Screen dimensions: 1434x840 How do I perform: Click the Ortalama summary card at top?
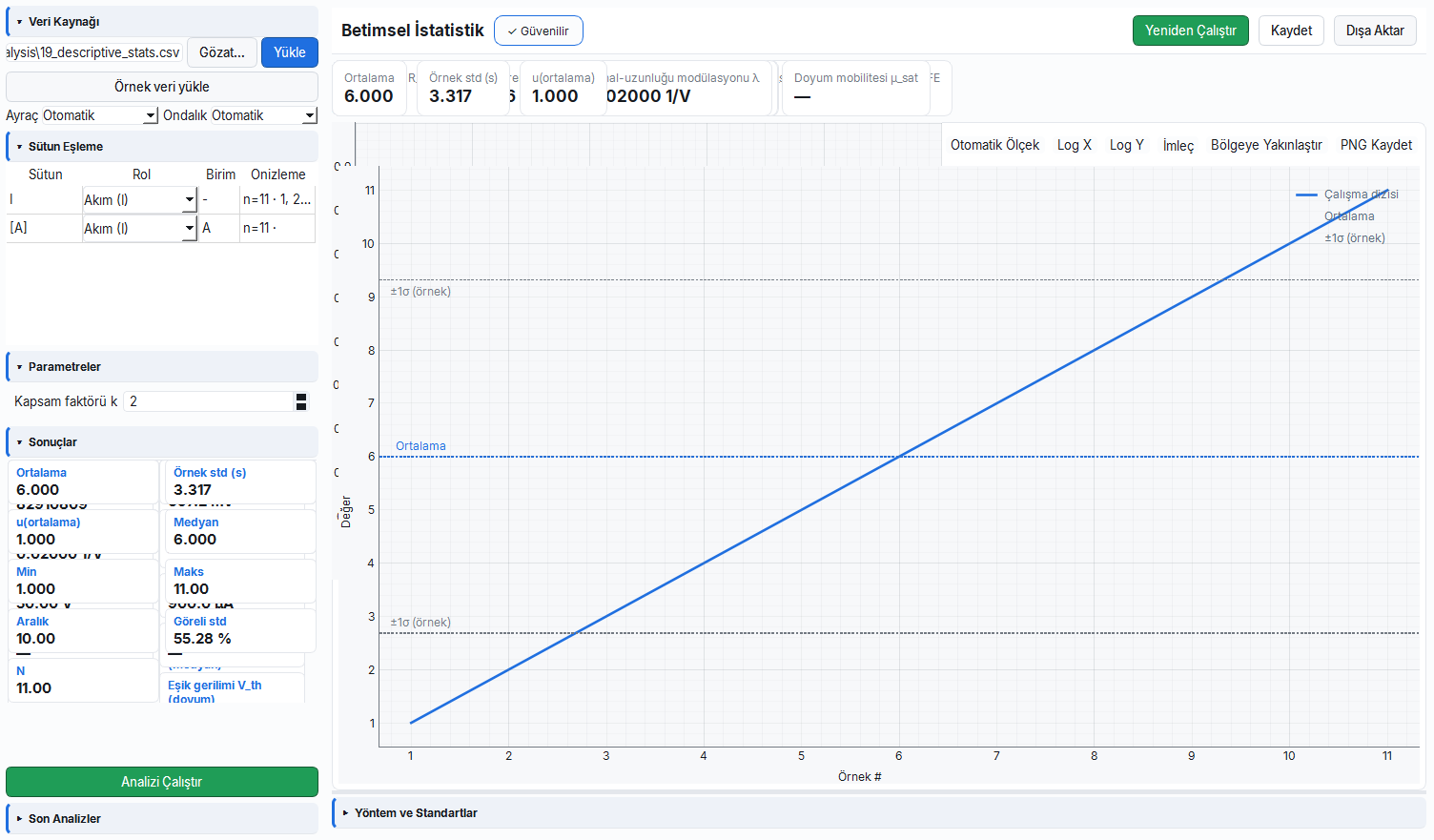[370, 89]
